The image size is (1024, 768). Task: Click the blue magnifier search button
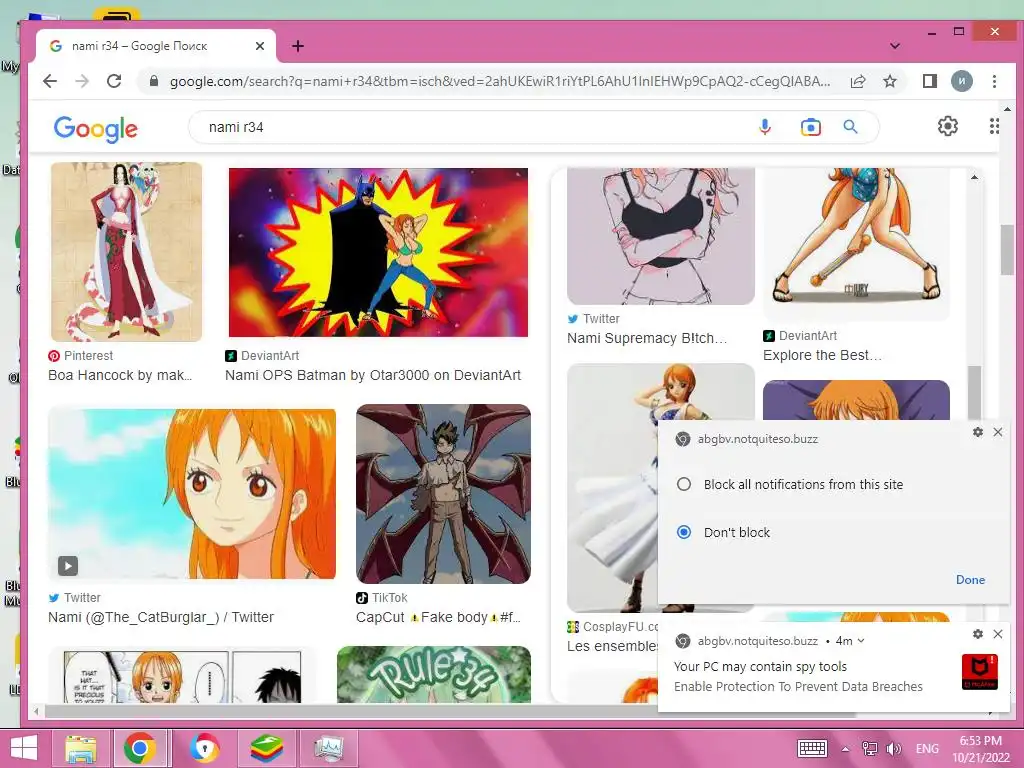click(850, 127)
